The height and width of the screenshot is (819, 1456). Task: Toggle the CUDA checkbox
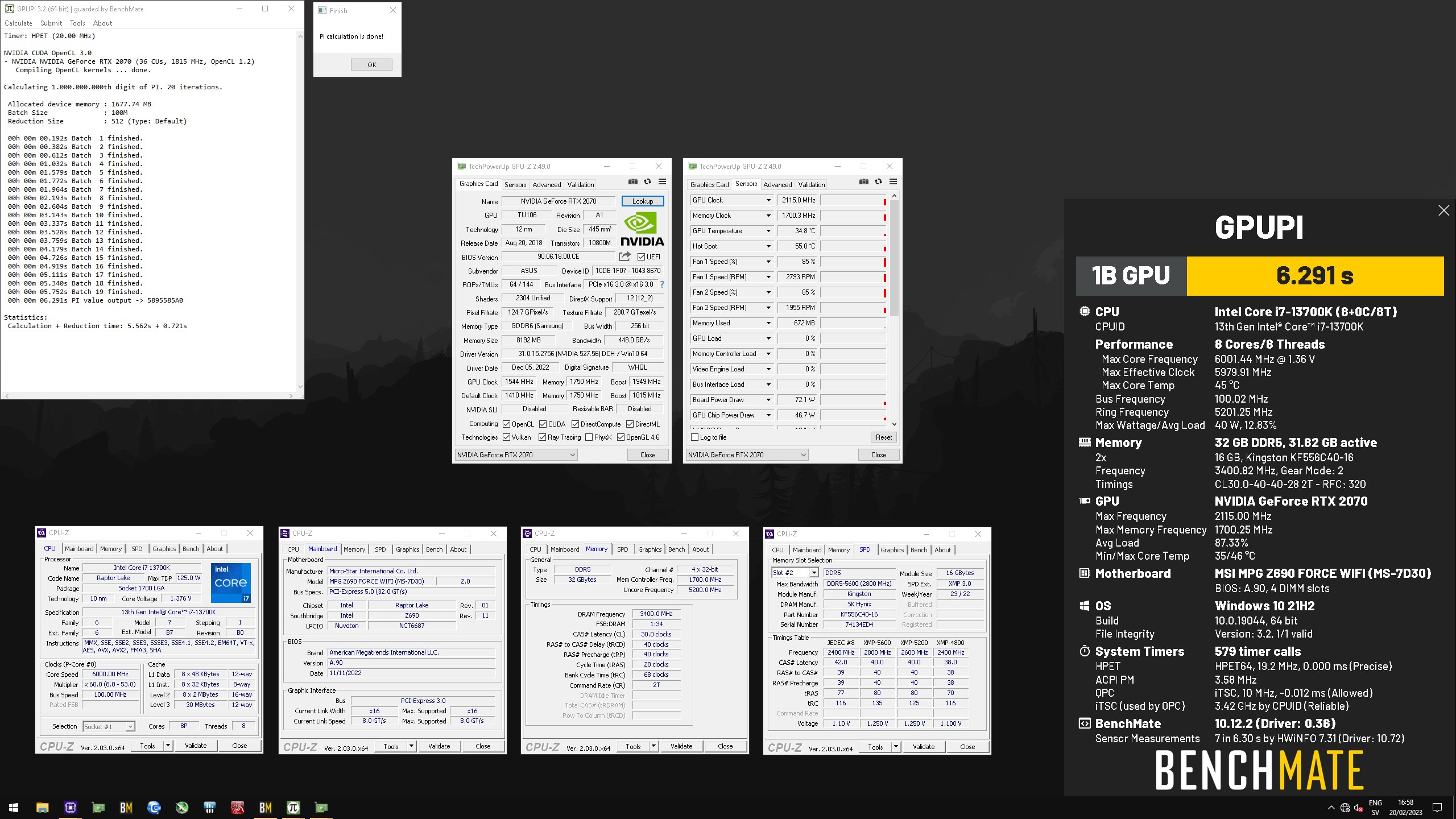[543, 424]
